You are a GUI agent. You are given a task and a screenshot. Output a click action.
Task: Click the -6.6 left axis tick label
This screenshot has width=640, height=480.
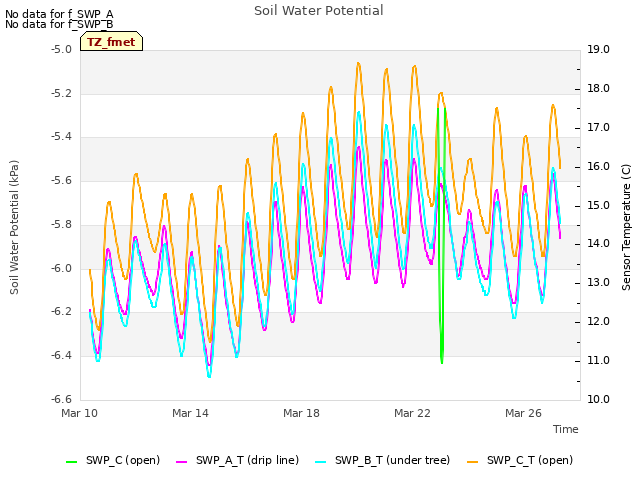[61, 399]
